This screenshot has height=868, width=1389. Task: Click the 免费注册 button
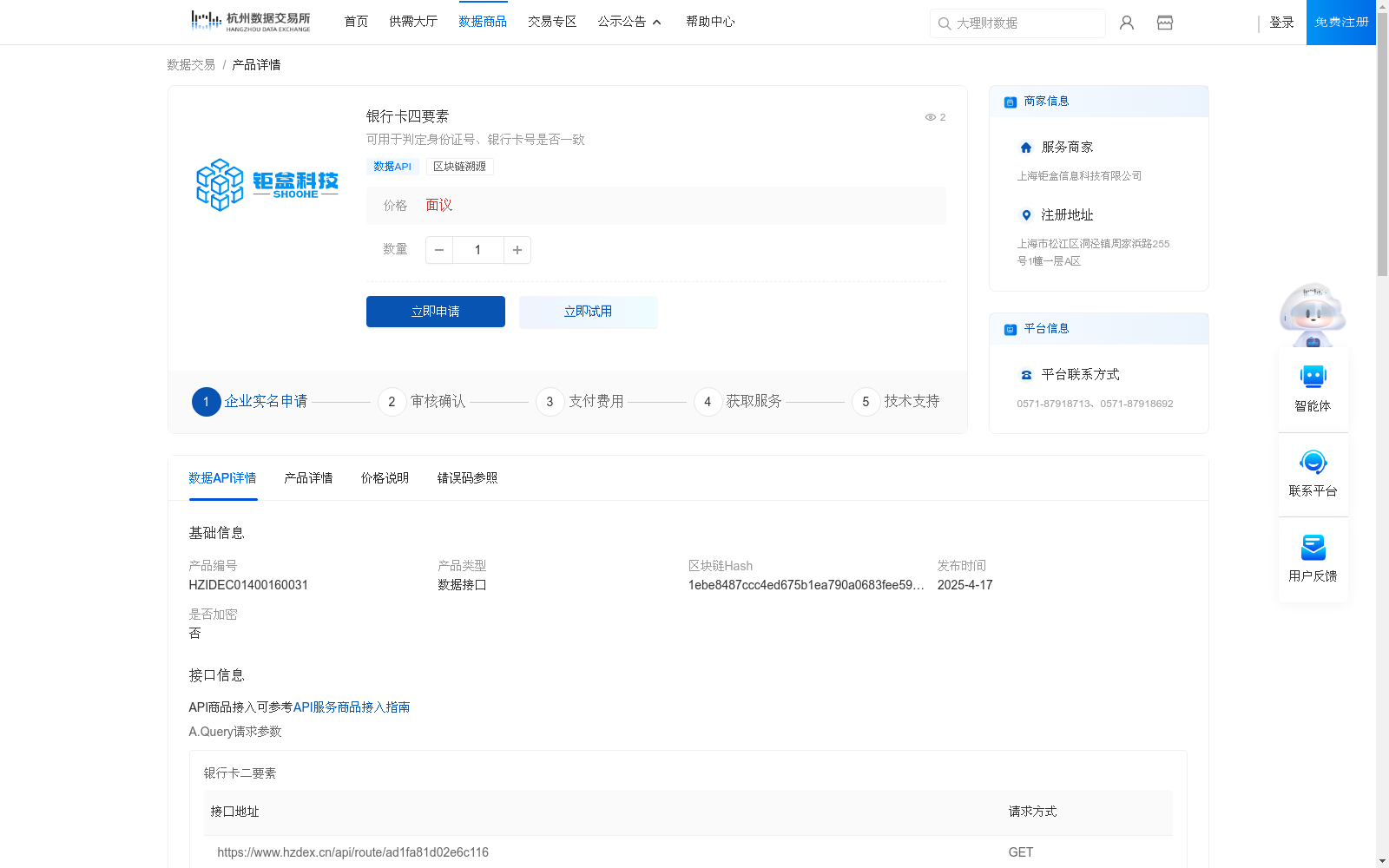click(x=1341, y=23)
